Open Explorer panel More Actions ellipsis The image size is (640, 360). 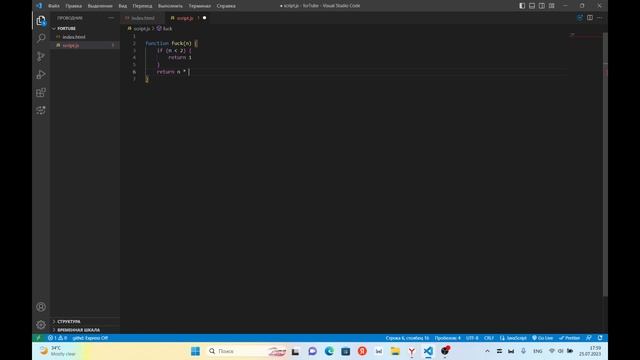pyautogui.click(x=111, y=18)
